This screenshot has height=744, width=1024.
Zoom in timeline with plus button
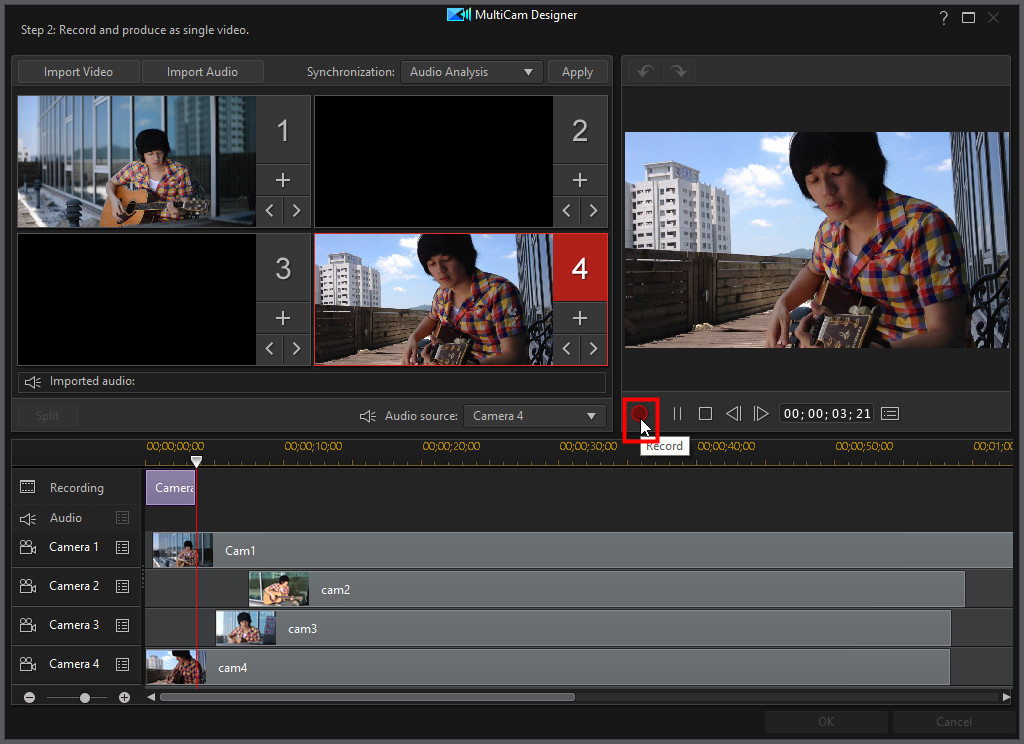point(124,698)
